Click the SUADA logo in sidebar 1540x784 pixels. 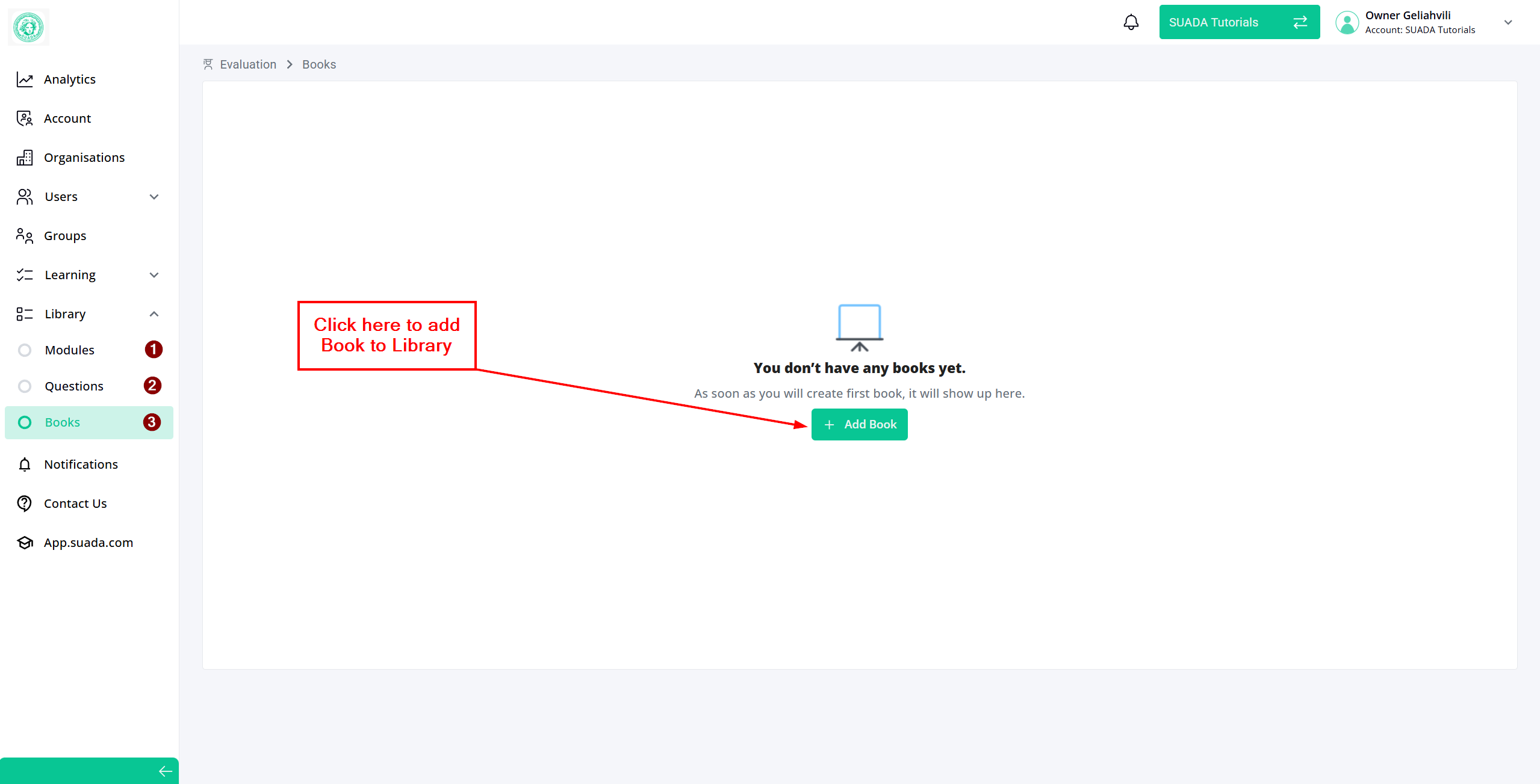[28, 27]
